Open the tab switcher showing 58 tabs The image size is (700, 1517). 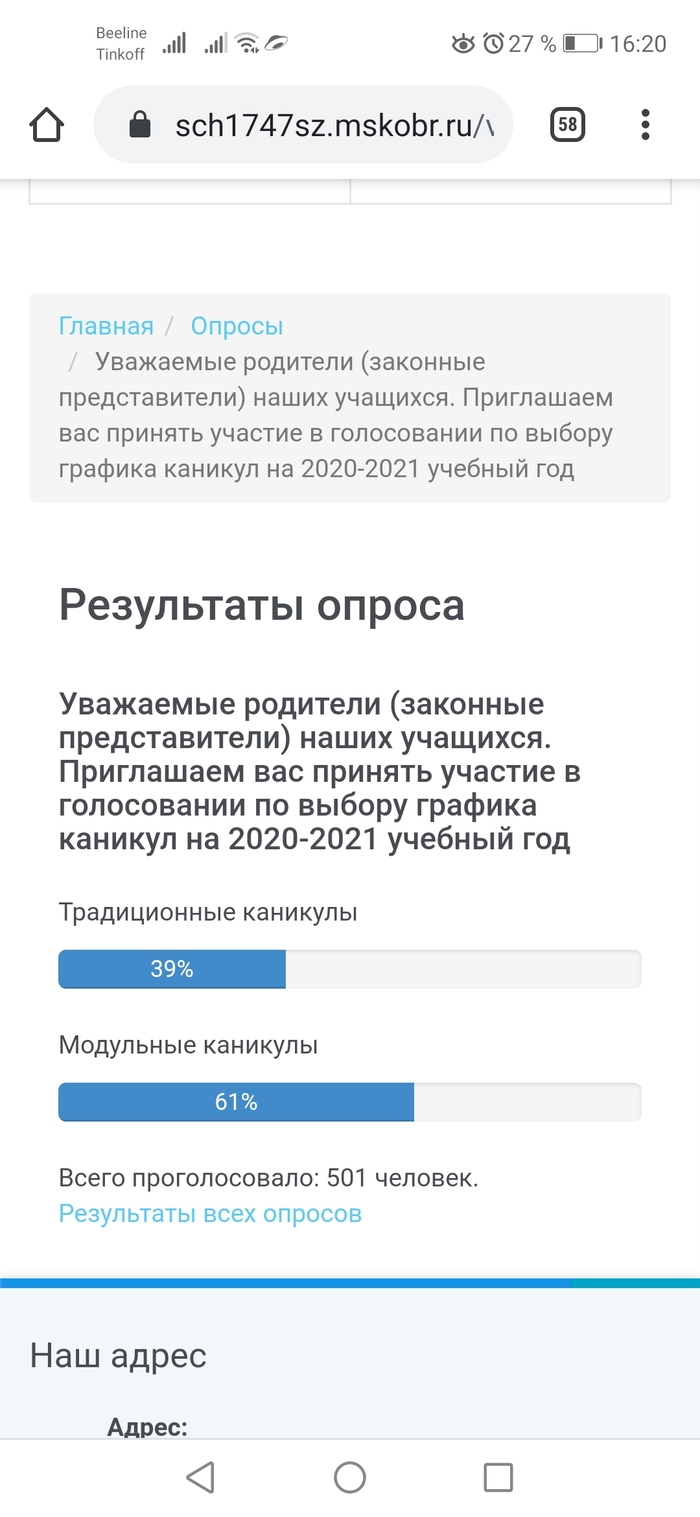[x=567, y=125]
